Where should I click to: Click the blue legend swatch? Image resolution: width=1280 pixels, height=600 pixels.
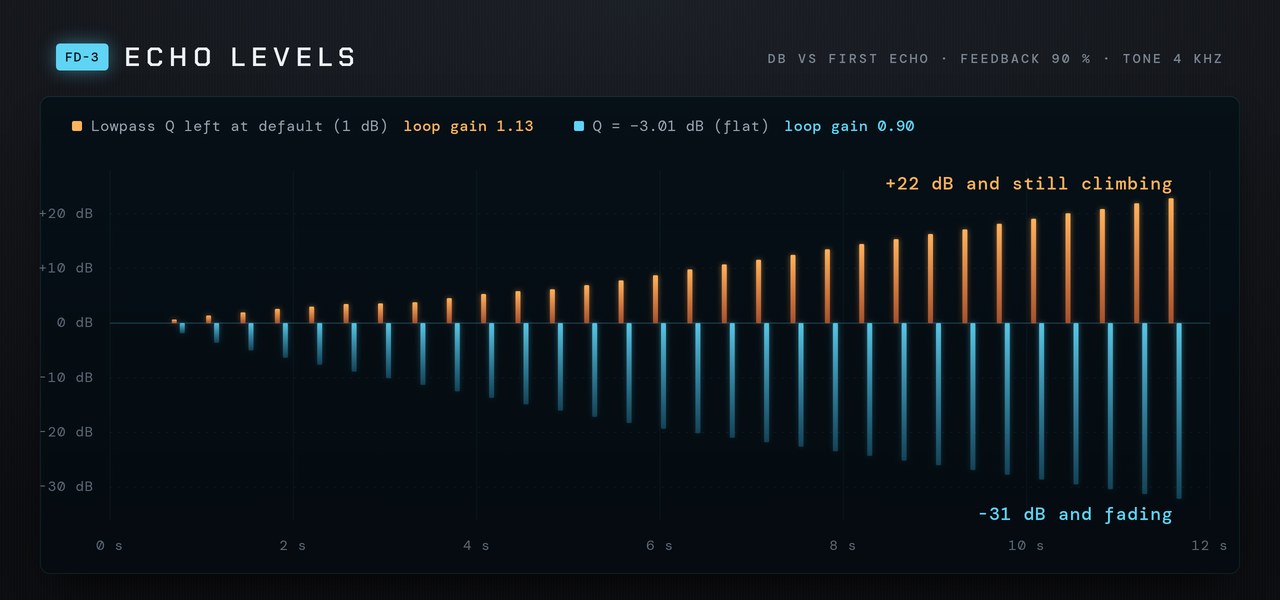[x=579, y=127]
